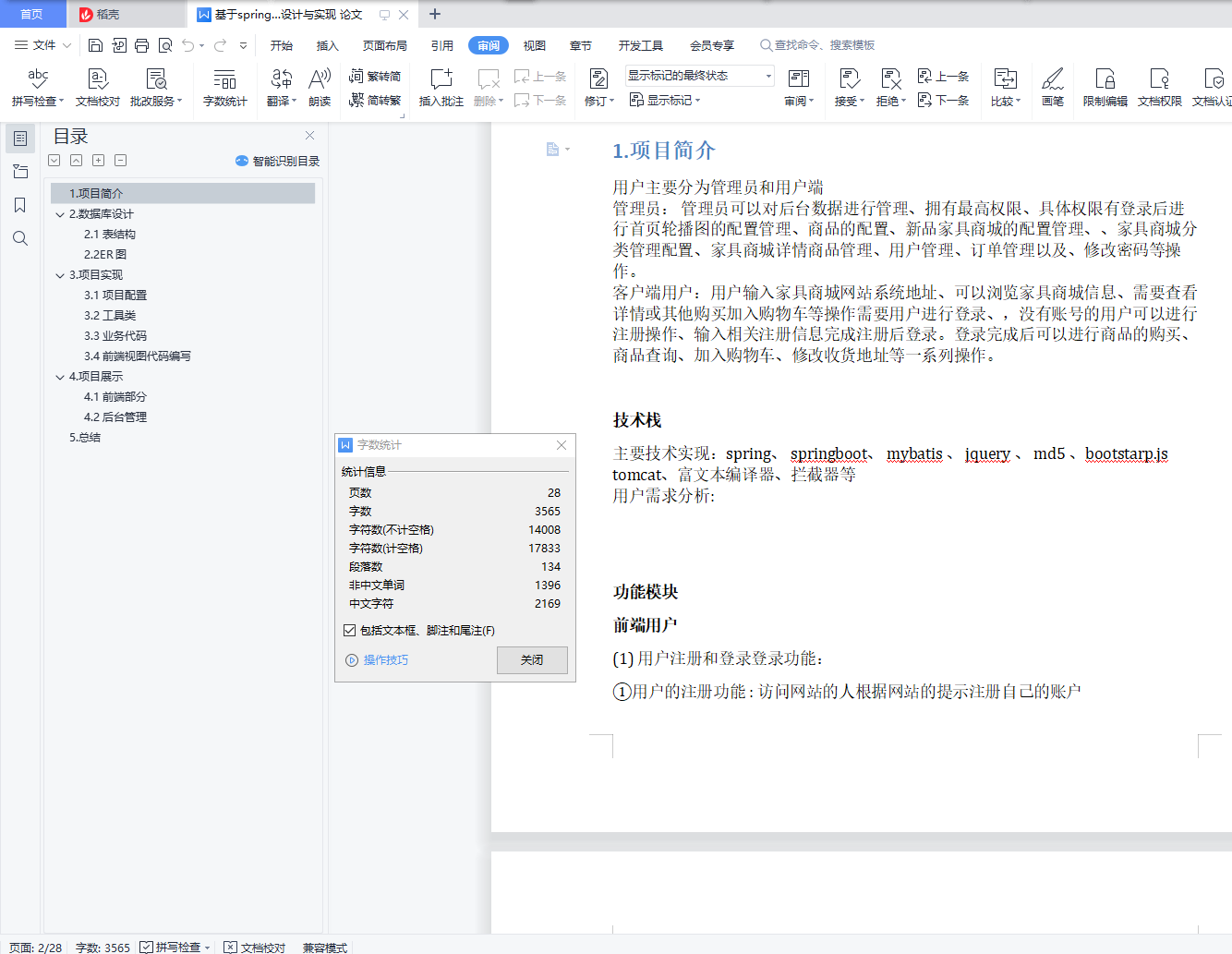The image size is (1232, 954).
Task: Collapse the 4.项目展示 outline node
Action: (x=60, y=377)
